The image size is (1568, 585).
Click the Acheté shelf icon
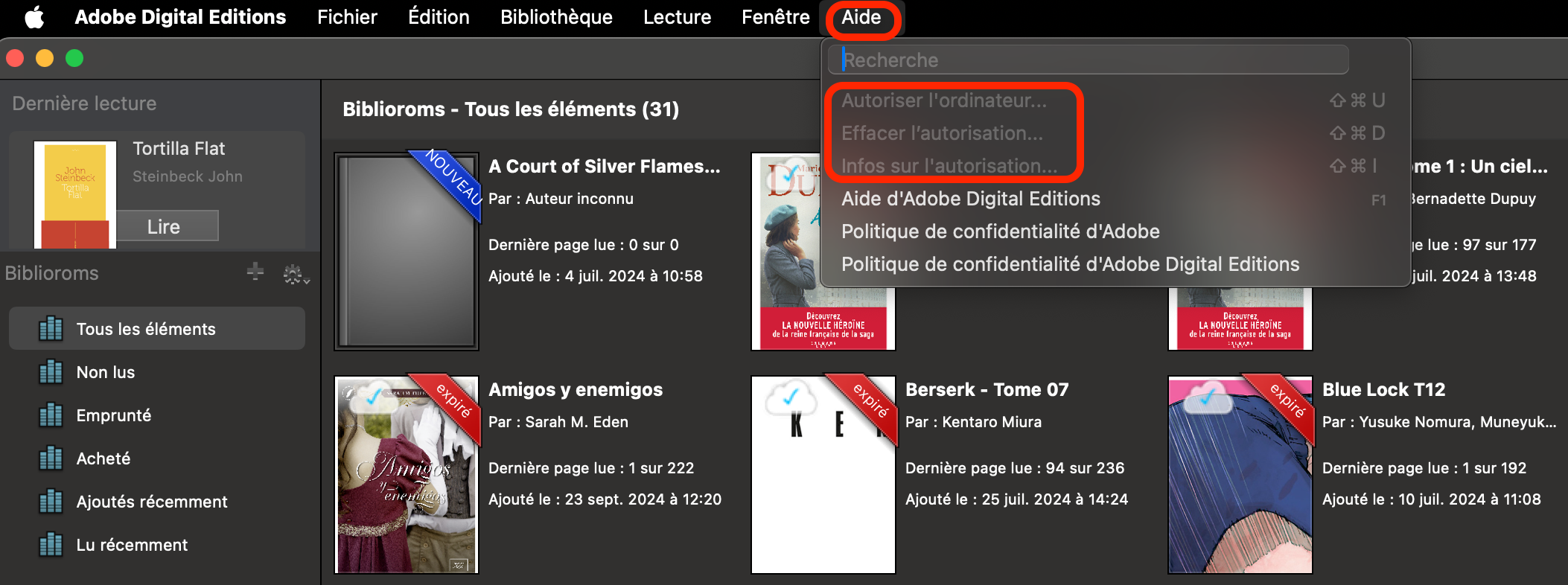pyautogui.click(x=51, y=458)
